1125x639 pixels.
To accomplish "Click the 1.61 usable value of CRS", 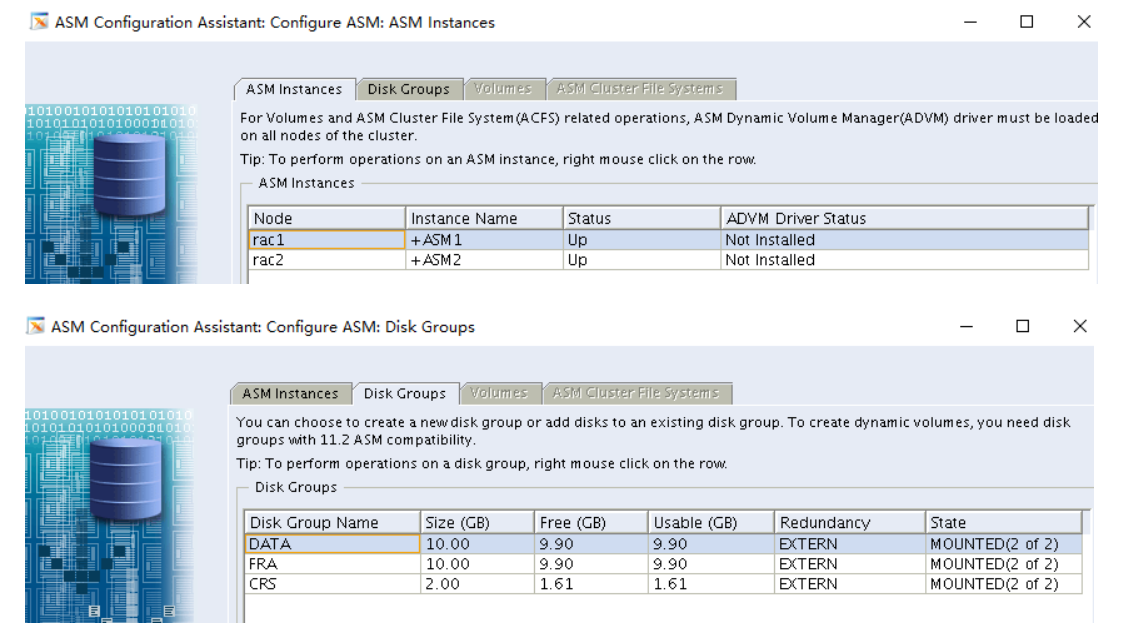I will click(712, 584).
